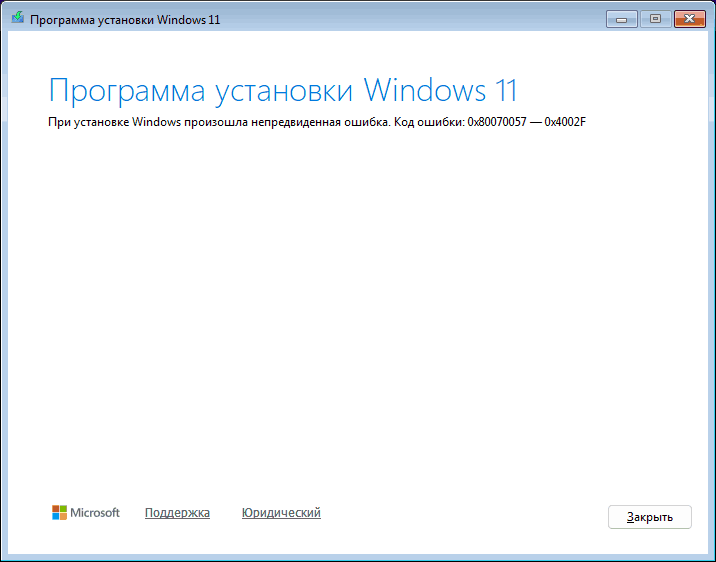This screenshot has width=716, height=562.
Task: Click the Microsoft logo
Action: click(x=86, y=513)
